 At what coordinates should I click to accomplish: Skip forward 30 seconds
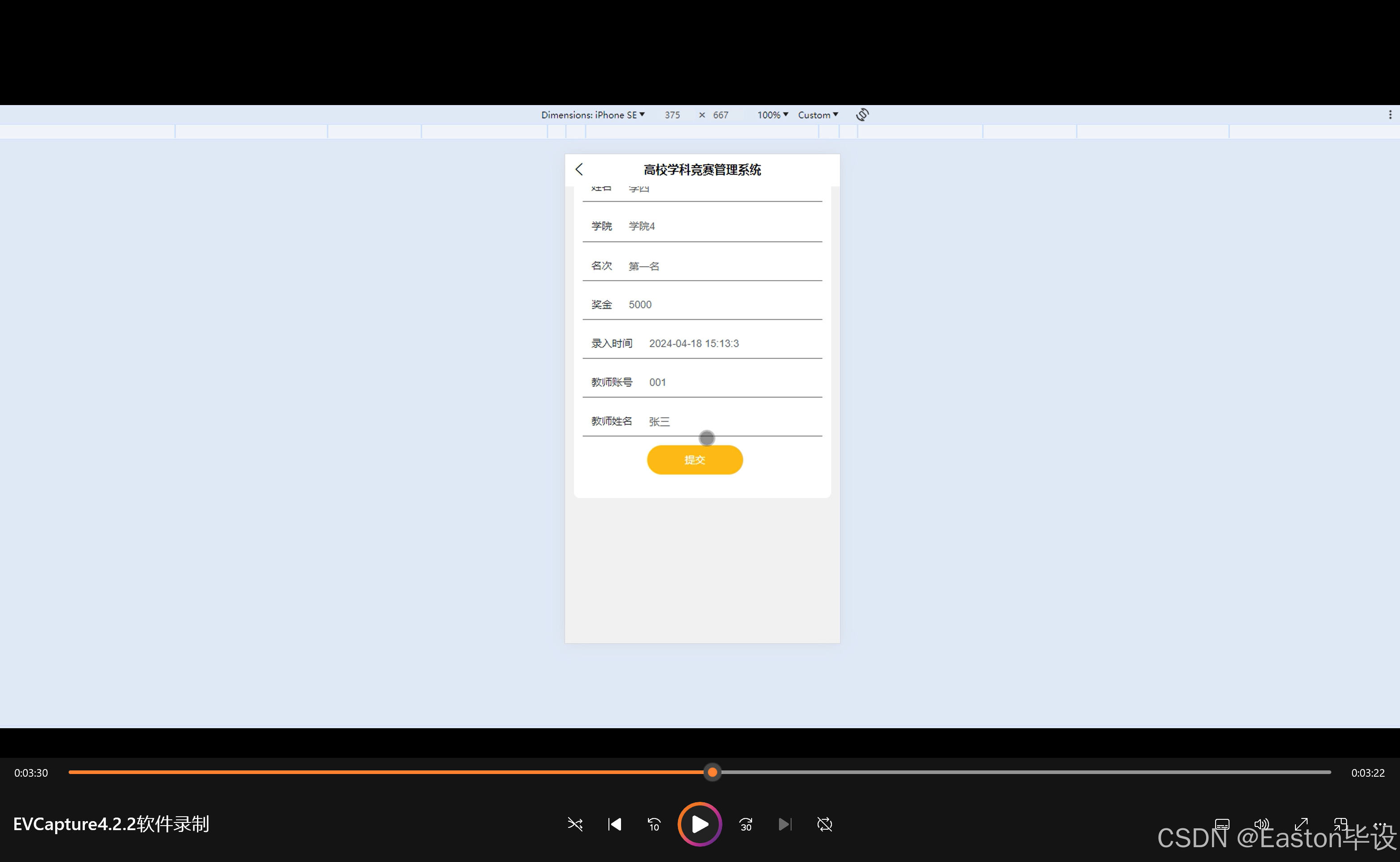tap(745, 824)
